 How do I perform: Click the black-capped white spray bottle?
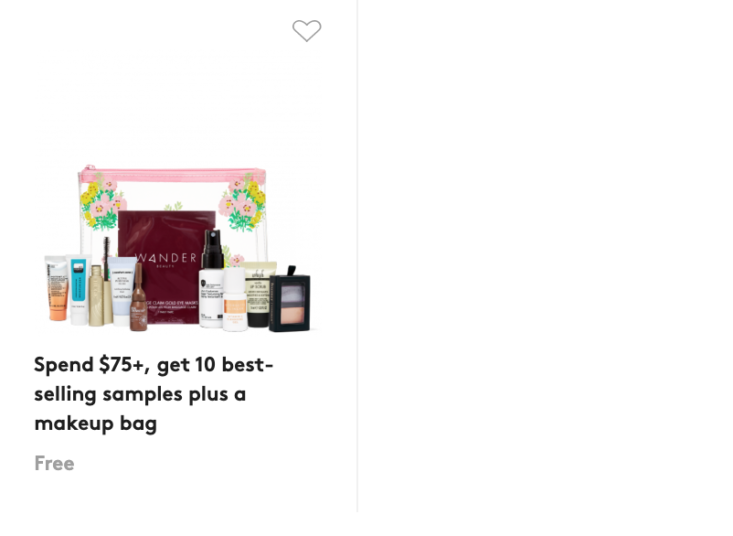pos(211,279)
